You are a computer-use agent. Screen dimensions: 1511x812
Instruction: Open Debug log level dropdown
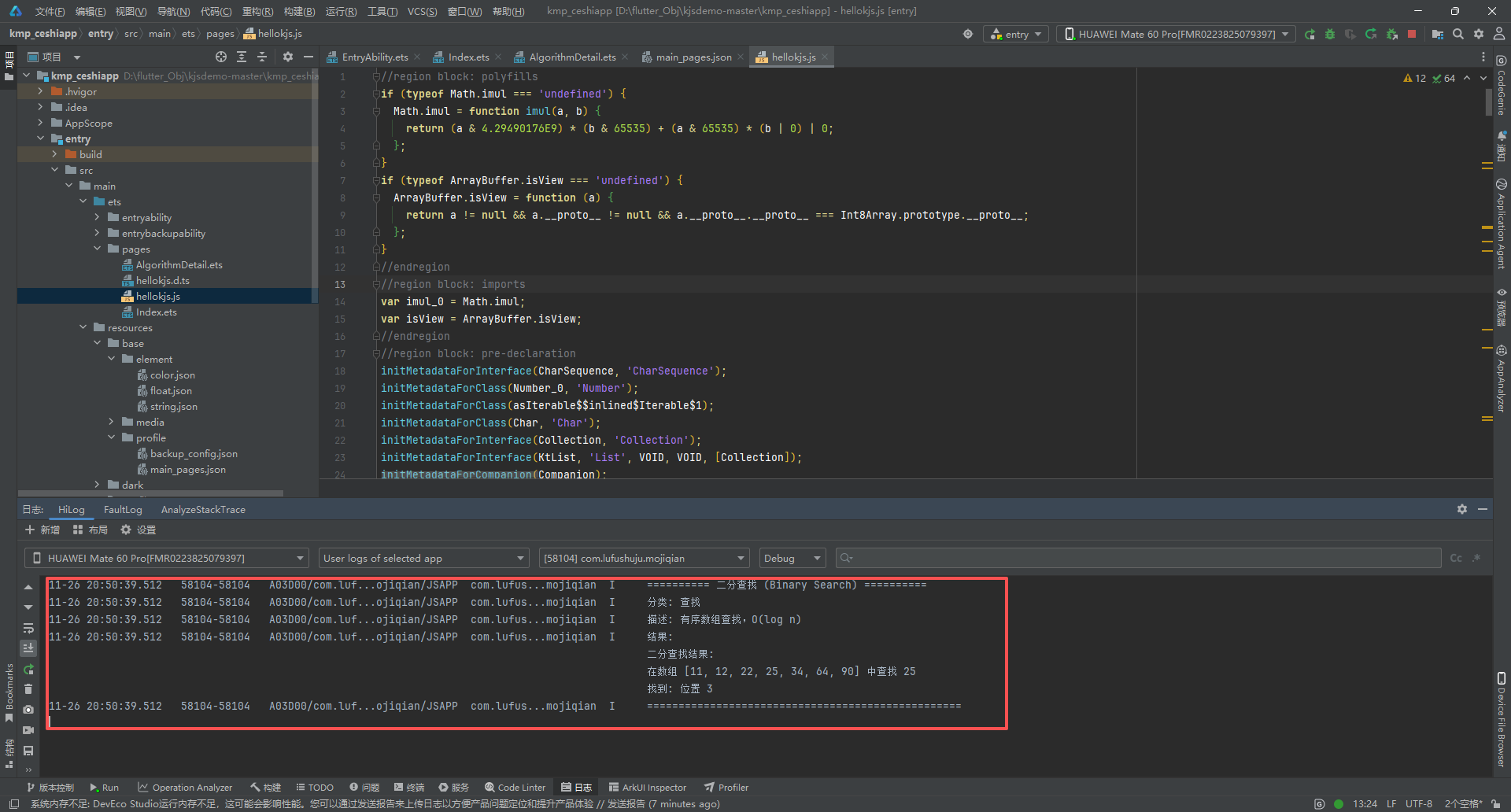[x=792, y=558]
